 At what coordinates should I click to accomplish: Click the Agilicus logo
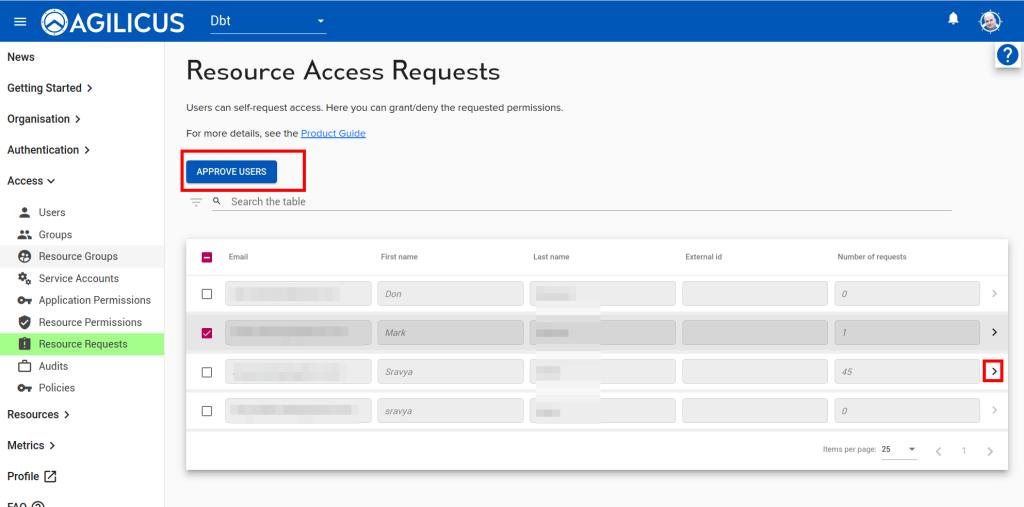(x=113, y=21)
